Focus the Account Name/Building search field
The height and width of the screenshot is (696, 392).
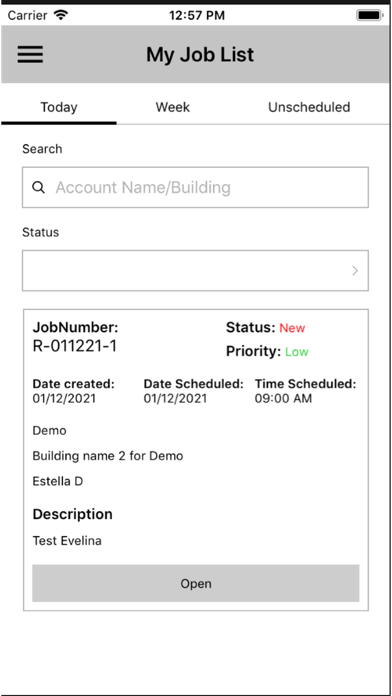[195, 187]
